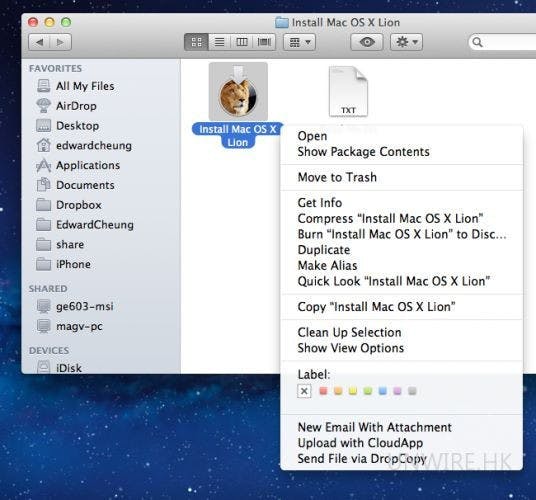The height and width of the screenshot is (500, 536).
Task: Switch to Cover Flow view
Action: click(x=264, y=42)
